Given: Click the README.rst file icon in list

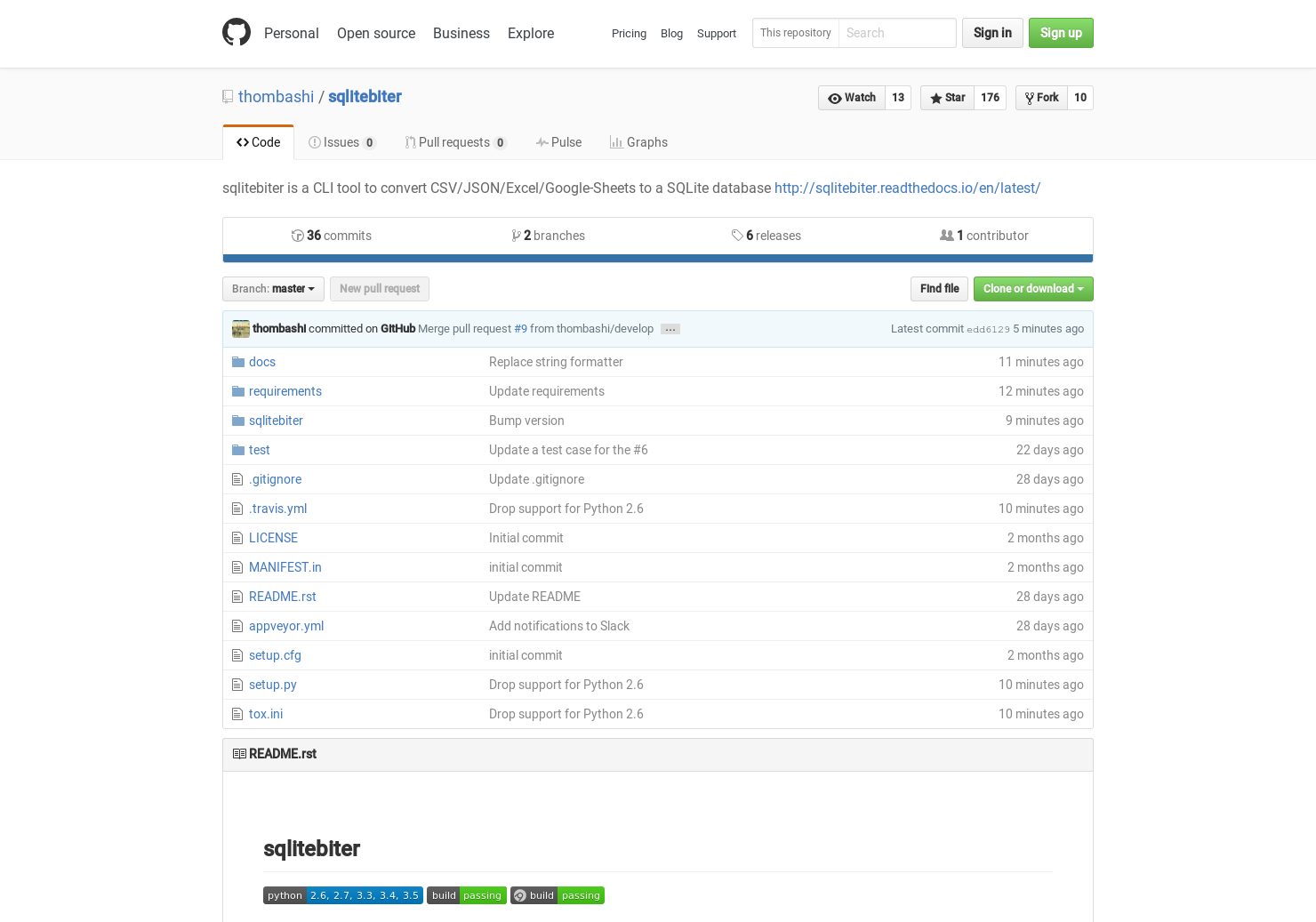Looking at the screenshot, I should tap(237, 597).
